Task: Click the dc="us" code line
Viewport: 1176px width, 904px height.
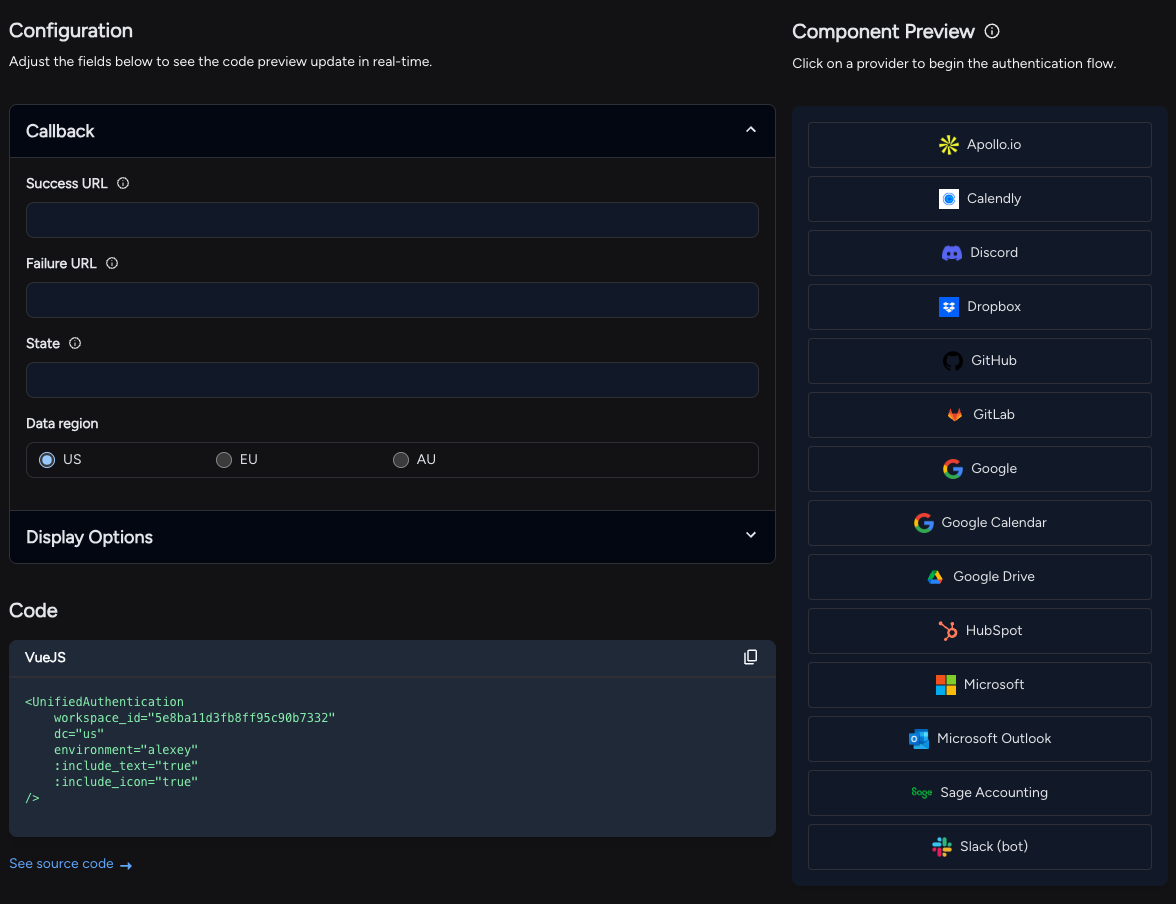Action: [x=79, y=734]
